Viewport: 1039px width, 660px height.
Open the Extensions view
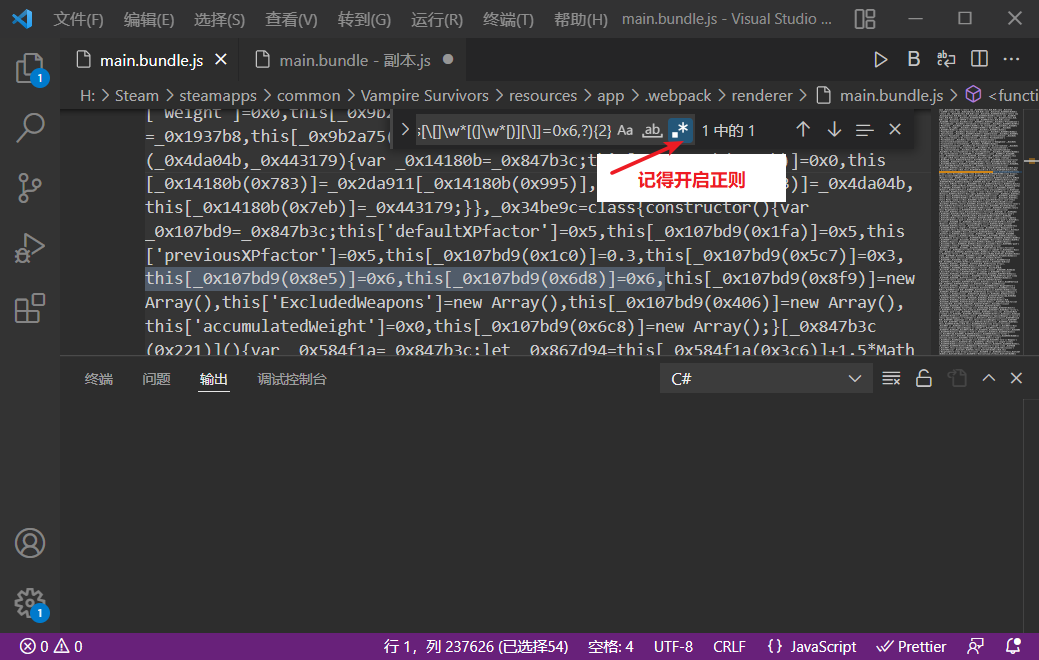[30, 308]
